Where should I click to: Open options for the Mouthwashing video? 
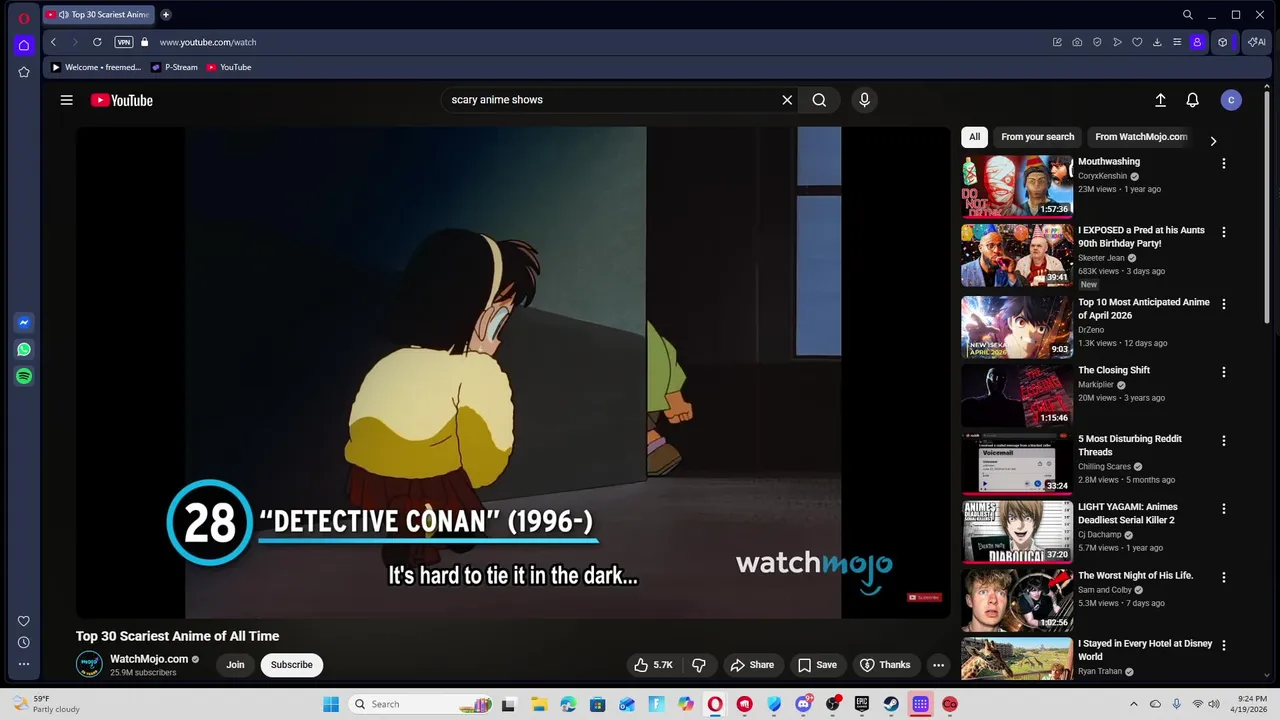[1223, 163]
